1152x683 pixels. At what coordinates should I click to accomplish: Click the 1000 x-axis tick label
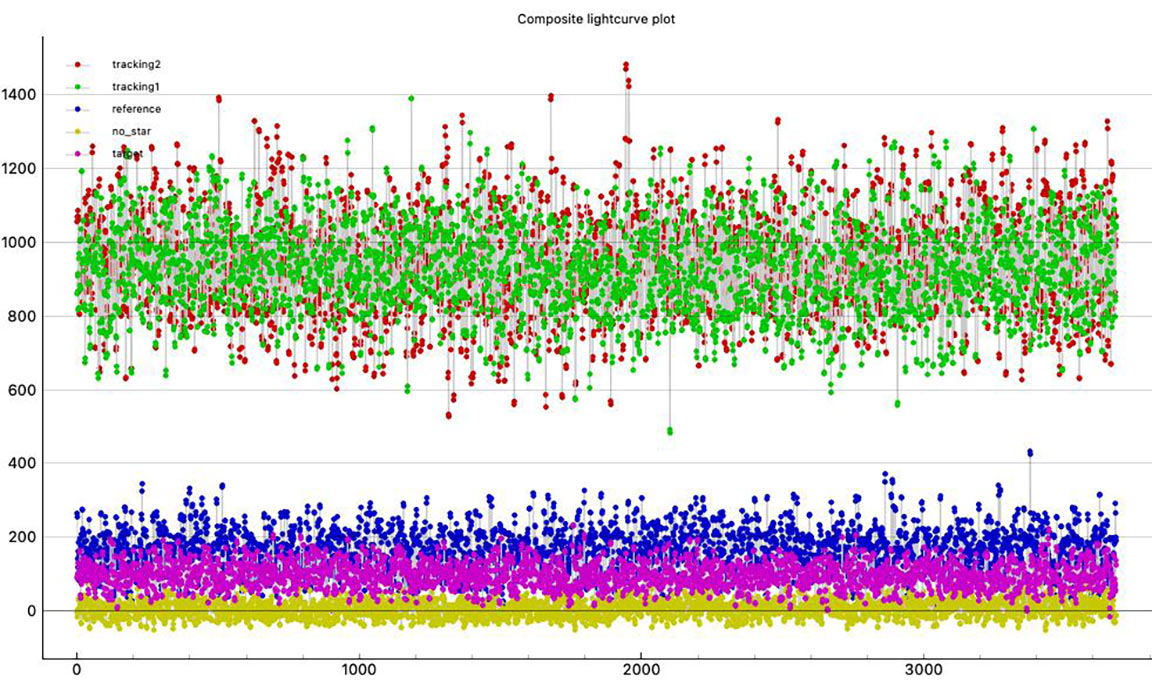[x=358, y=669]
